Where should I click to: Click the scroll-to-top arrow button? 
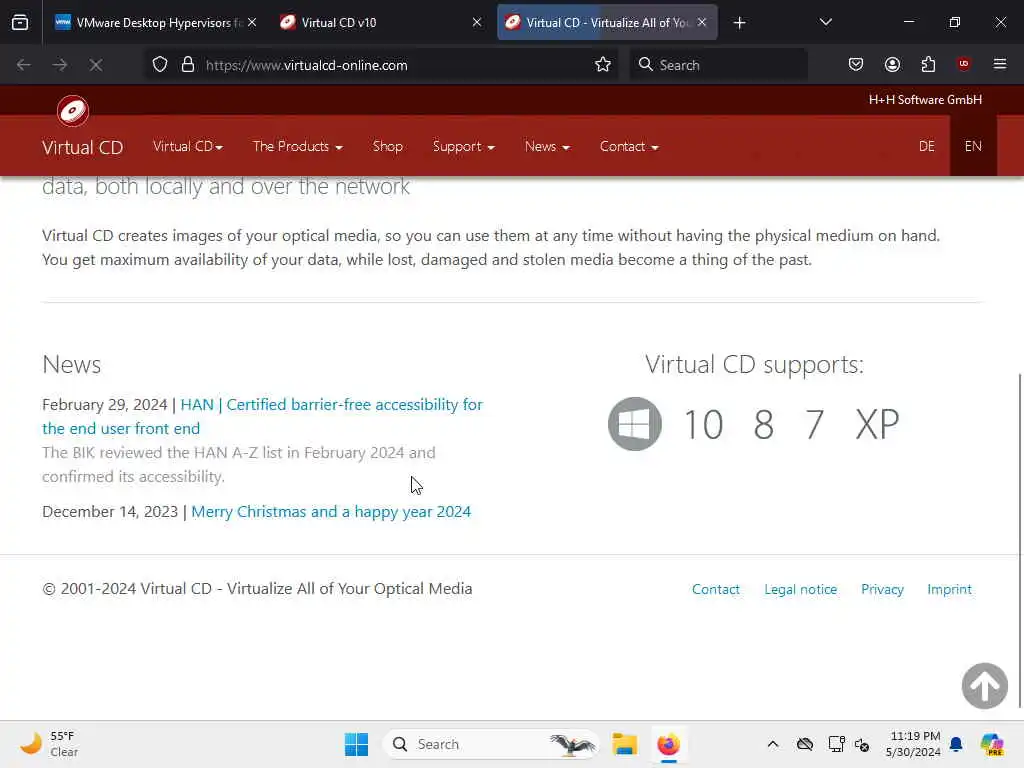click(984, 686)
